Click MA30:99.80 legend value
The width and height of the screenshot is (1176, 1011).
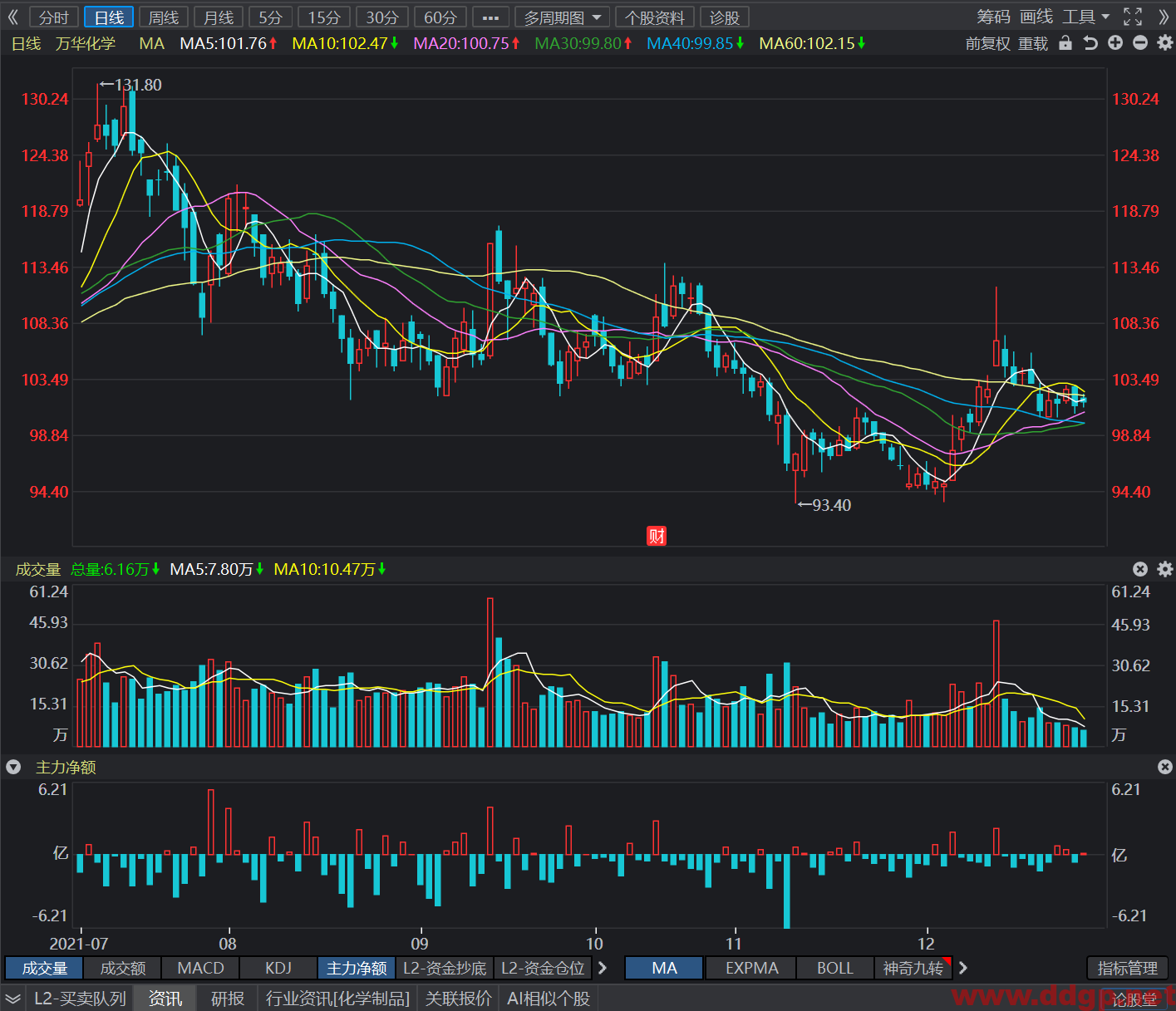coord(583,43)
